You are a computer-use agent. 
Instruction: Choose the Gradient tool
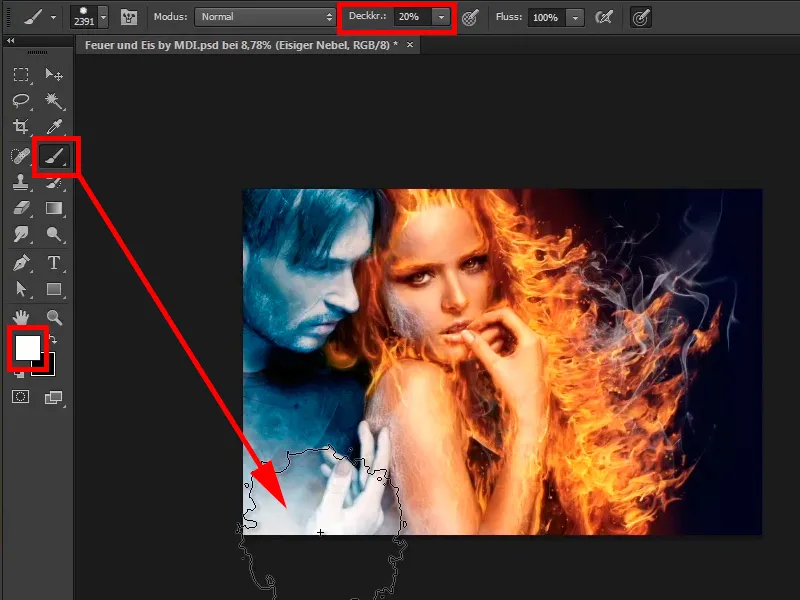[x=54, y=208]
